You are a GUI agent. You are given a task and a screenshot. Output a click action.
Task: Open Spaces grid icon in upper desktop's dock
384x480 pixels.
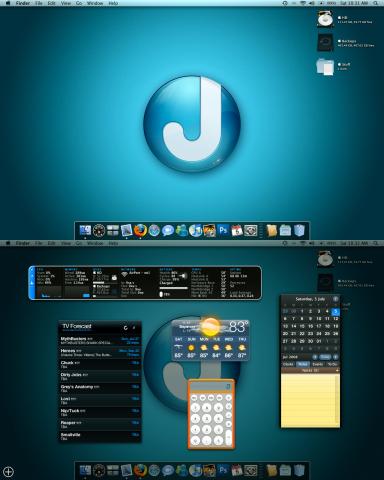(113, 230)
